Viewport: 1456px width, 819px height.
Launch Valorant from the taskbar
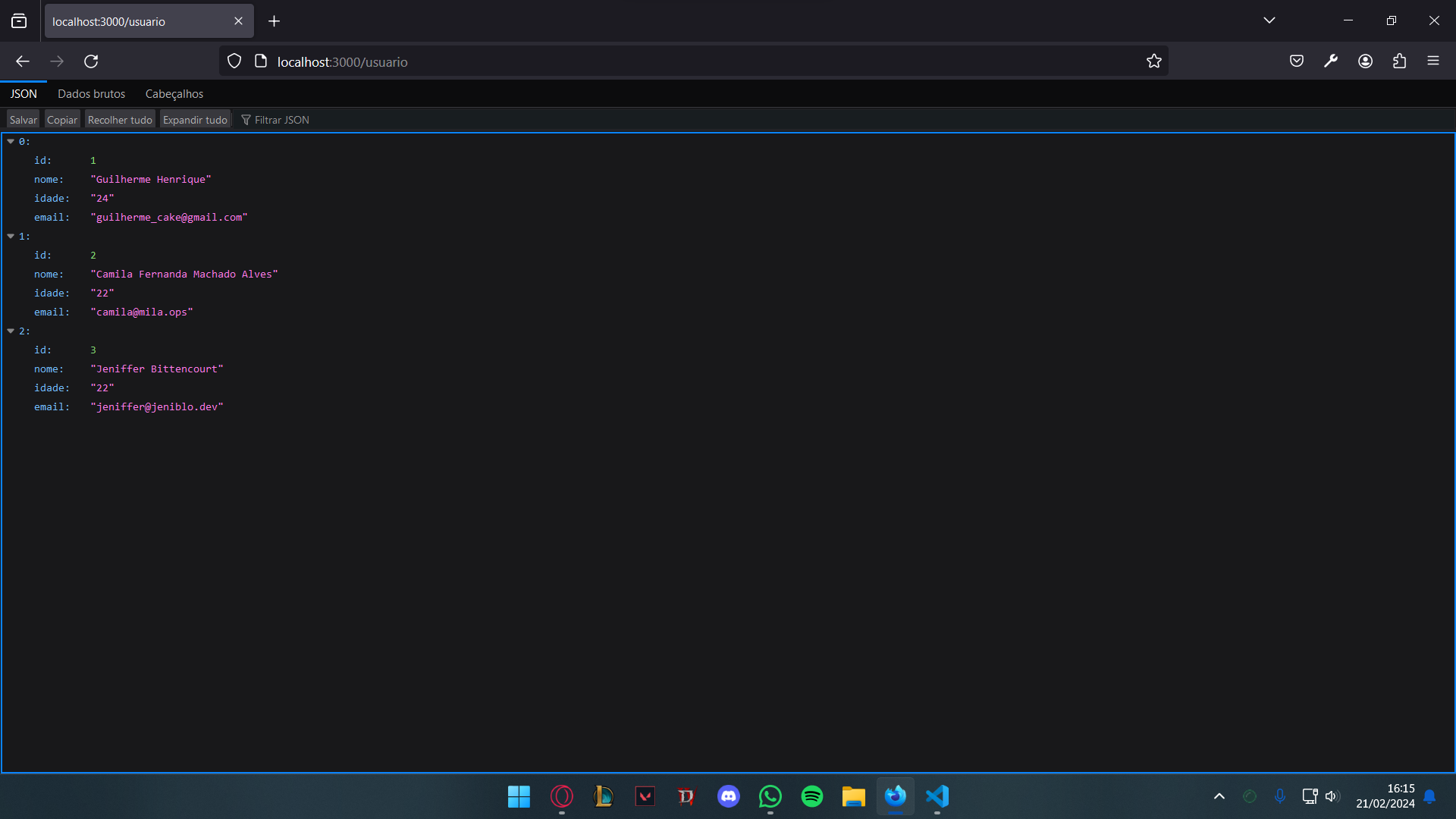(x=645, y=796)
